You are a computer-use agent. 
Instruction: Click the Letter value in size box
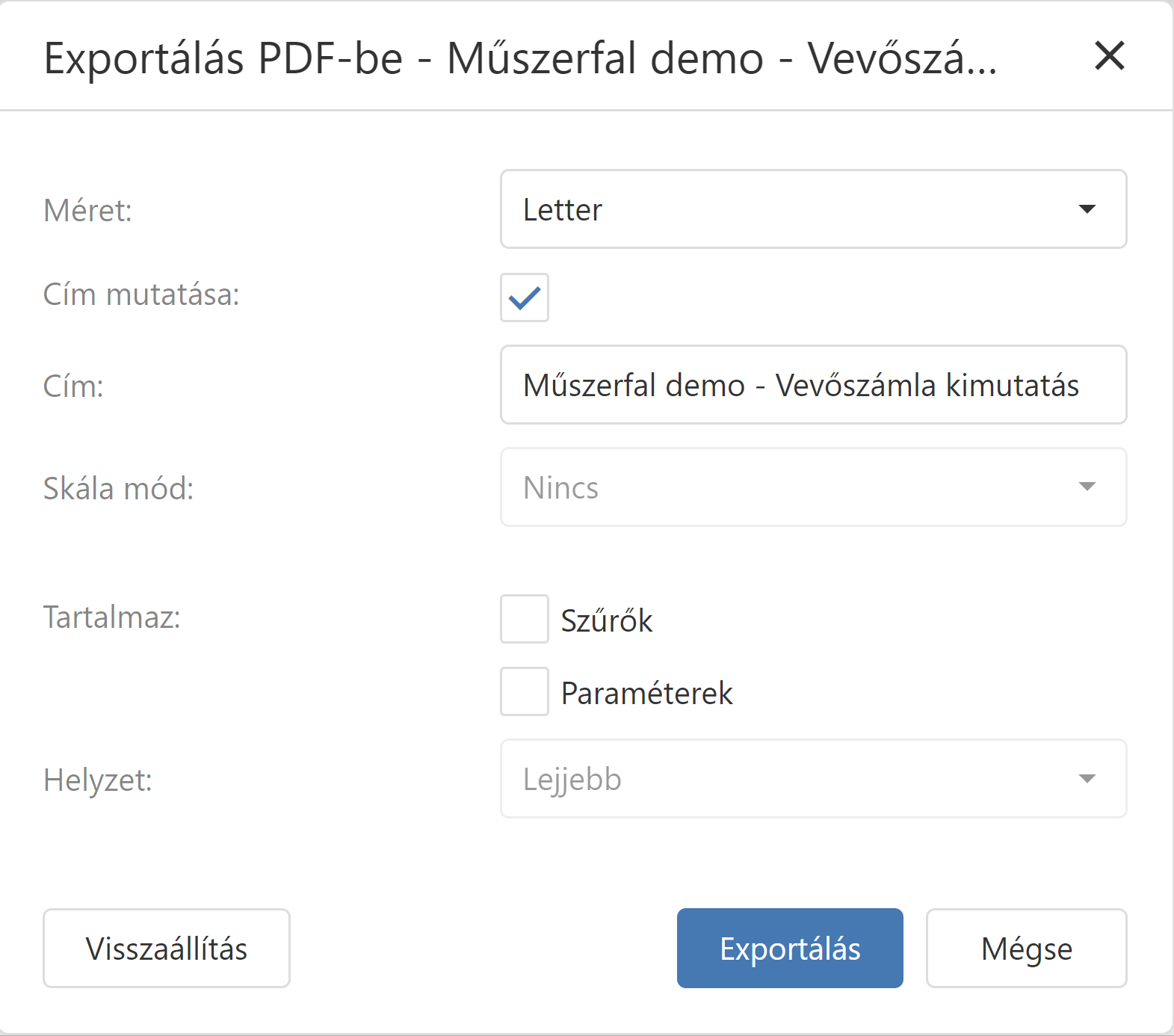click(563, 210)
